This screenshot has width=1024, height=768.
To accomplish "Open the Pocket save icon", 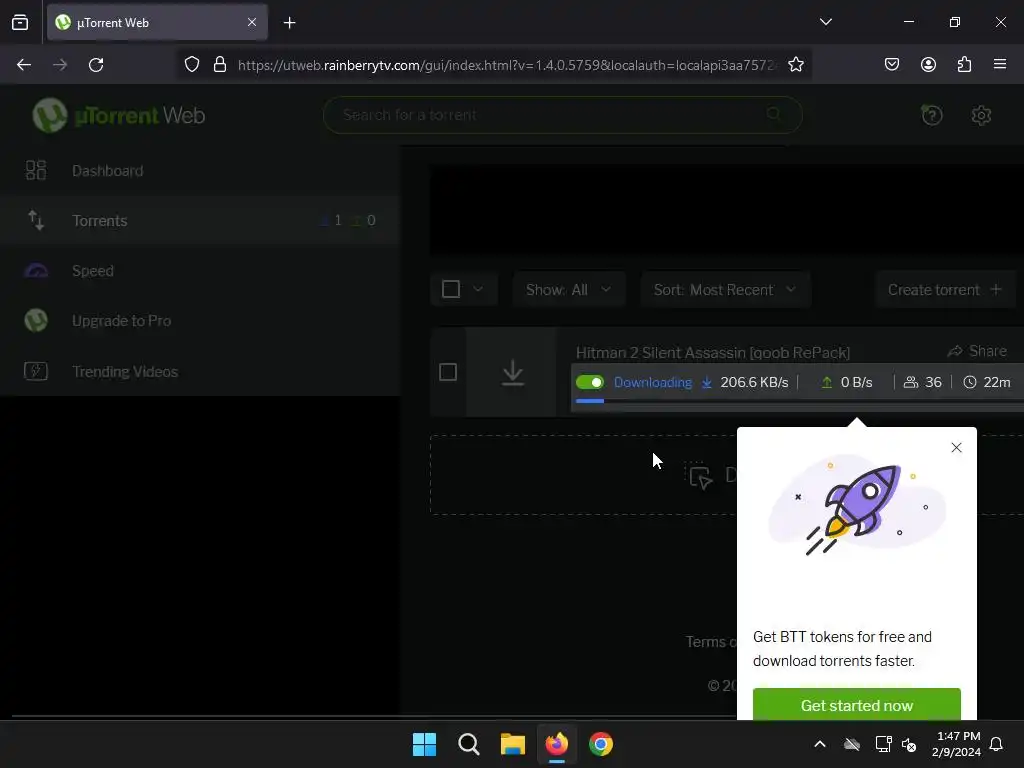I will pos(891,64).
